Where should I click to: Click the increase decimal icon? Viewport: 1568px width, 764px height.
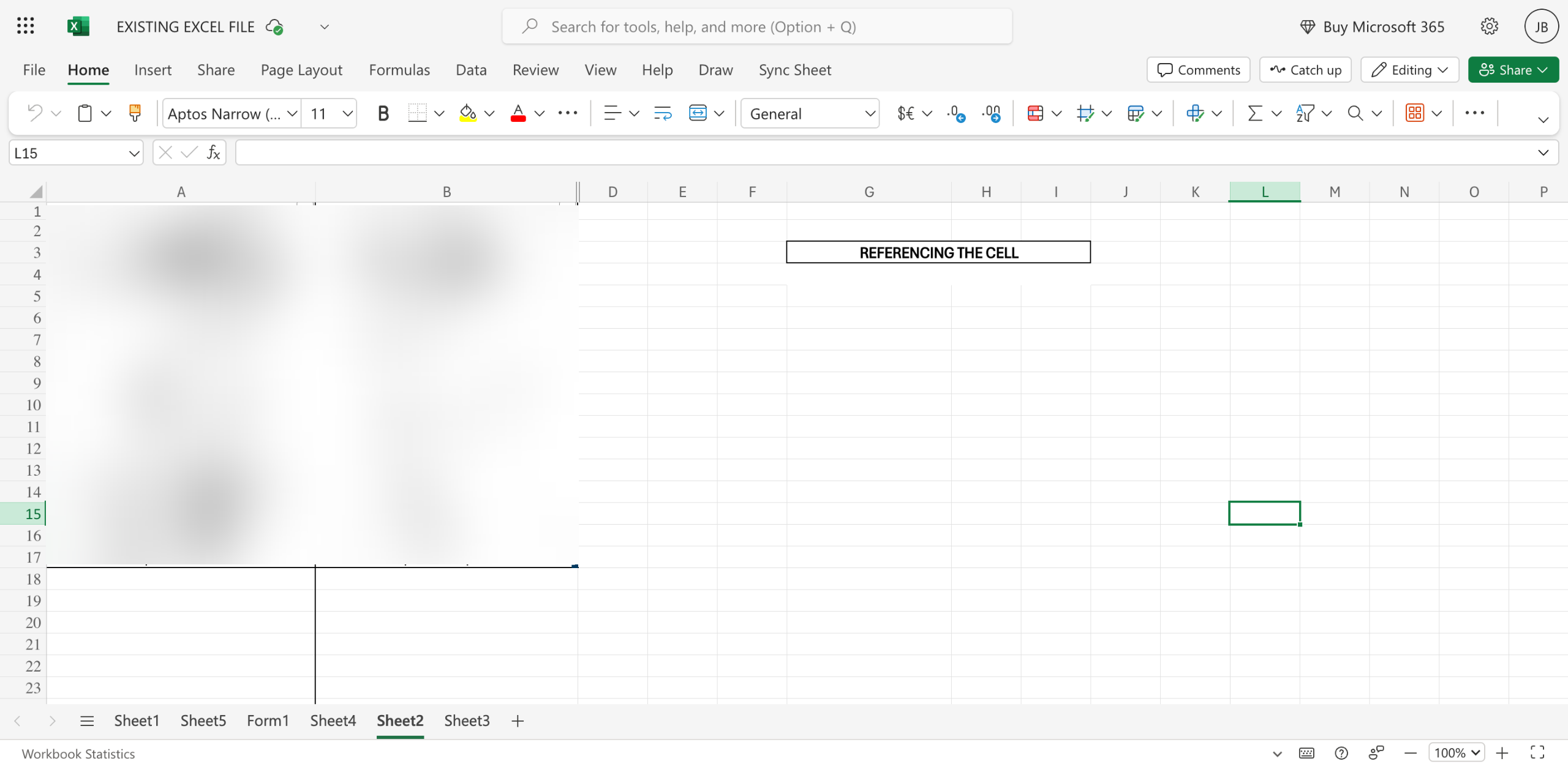point(956,113)
